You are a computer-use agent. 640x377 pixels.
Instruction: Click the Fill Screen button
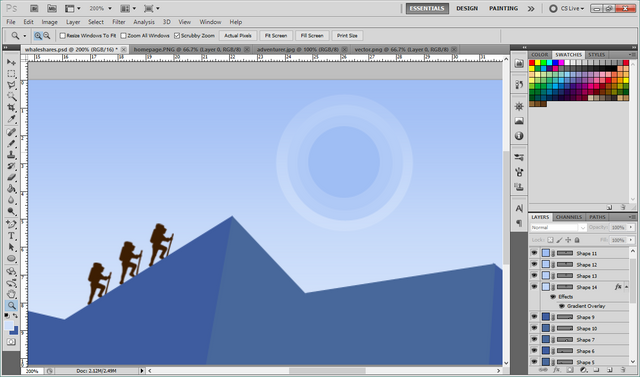point(312,36)
